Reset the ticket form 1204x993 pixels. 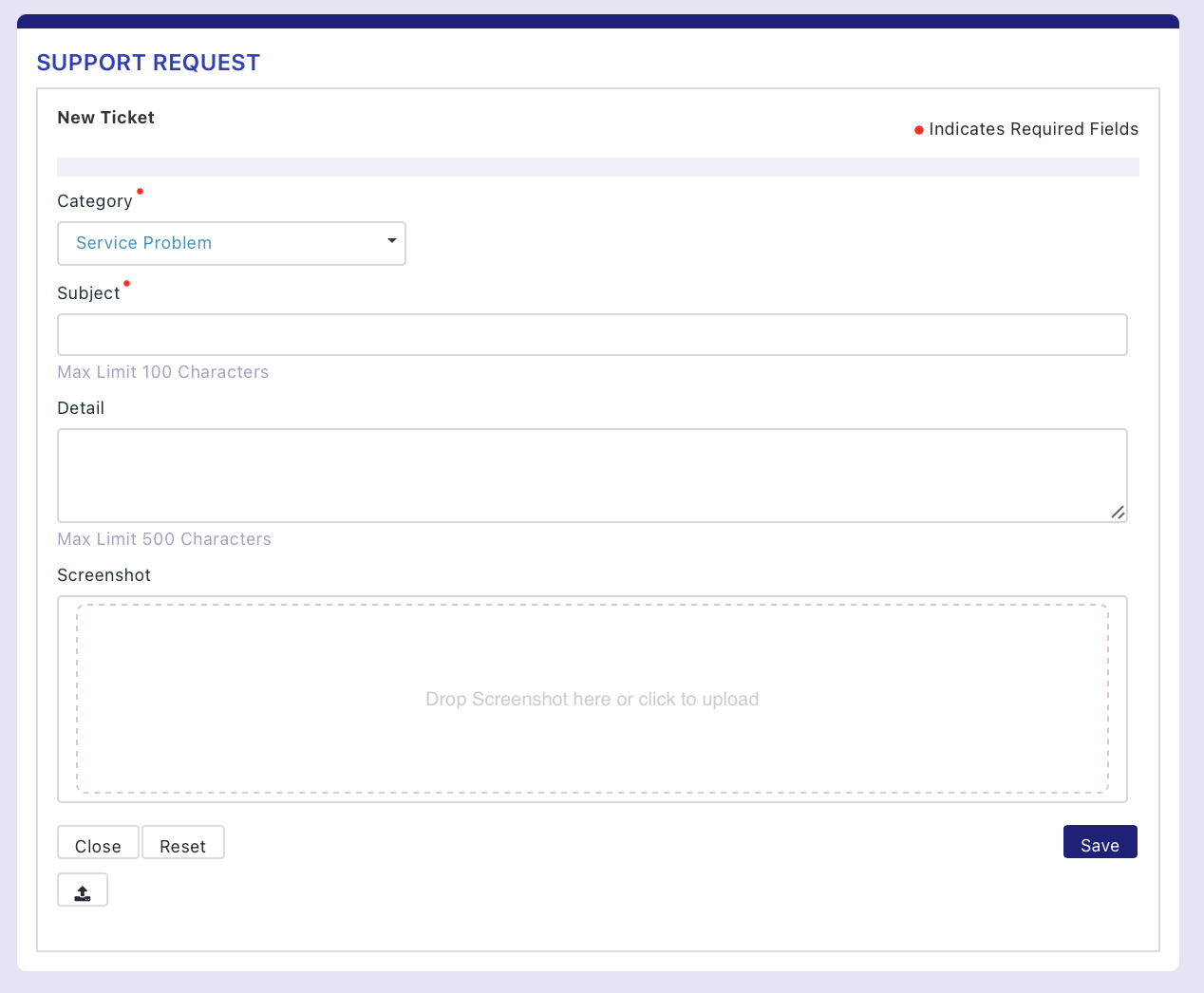point(182,844)
